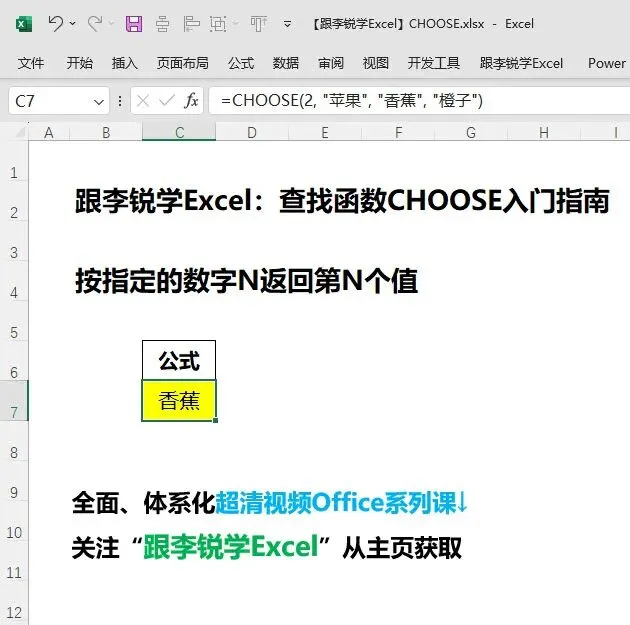
Task: Click the fx Insert Function icon
Action: (191, 100)
